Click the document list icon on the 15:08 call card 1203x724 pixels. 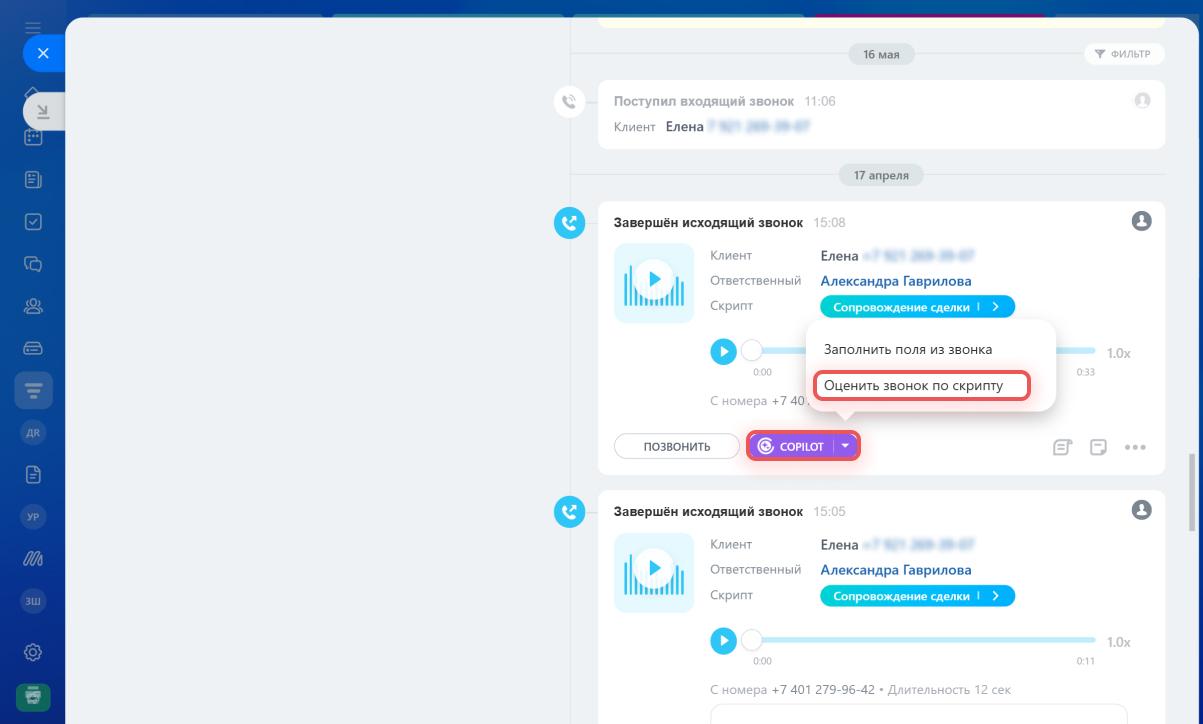1062,447
